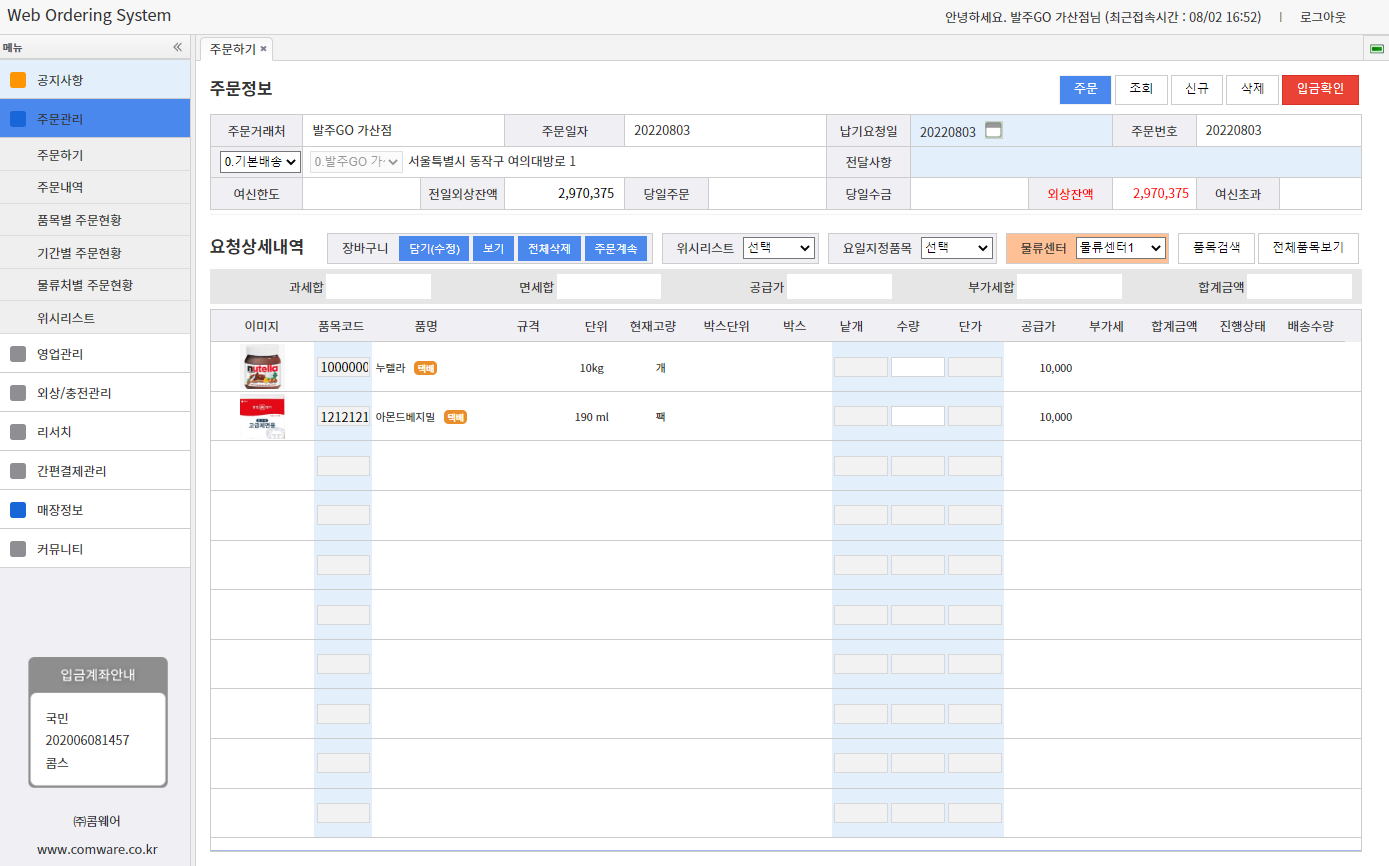
Task: Click the 품명 column header
Action: pyautogui.click(x=427, y=326)
